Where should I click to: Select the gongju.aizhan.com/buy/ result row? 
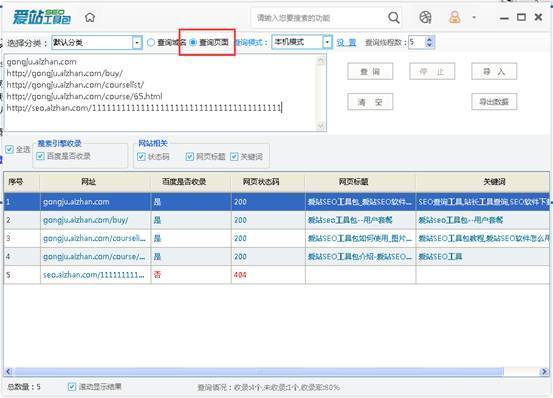pos(277,220)
